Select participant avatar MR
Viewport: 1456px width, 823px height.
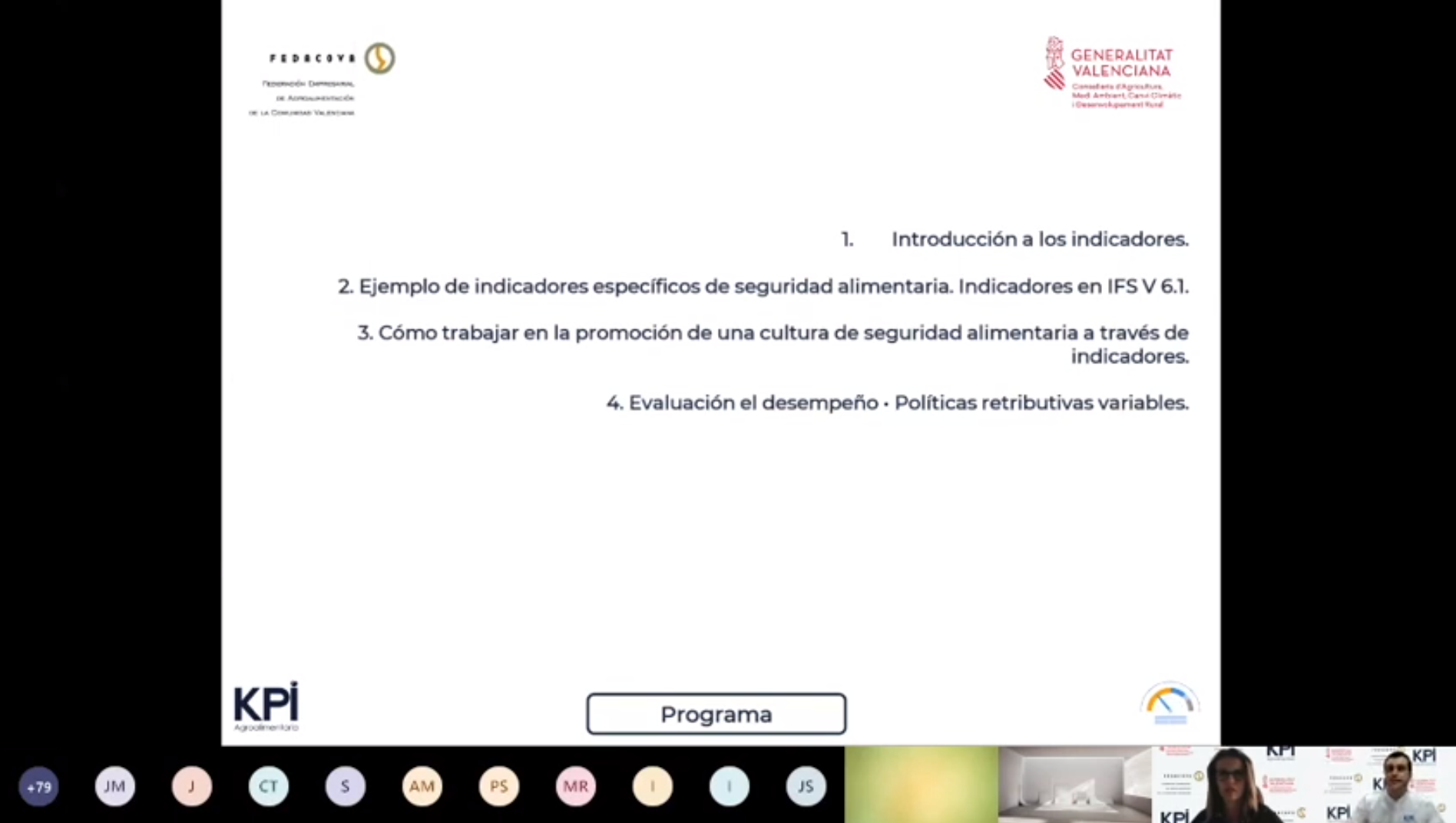(x=576, y=786)
